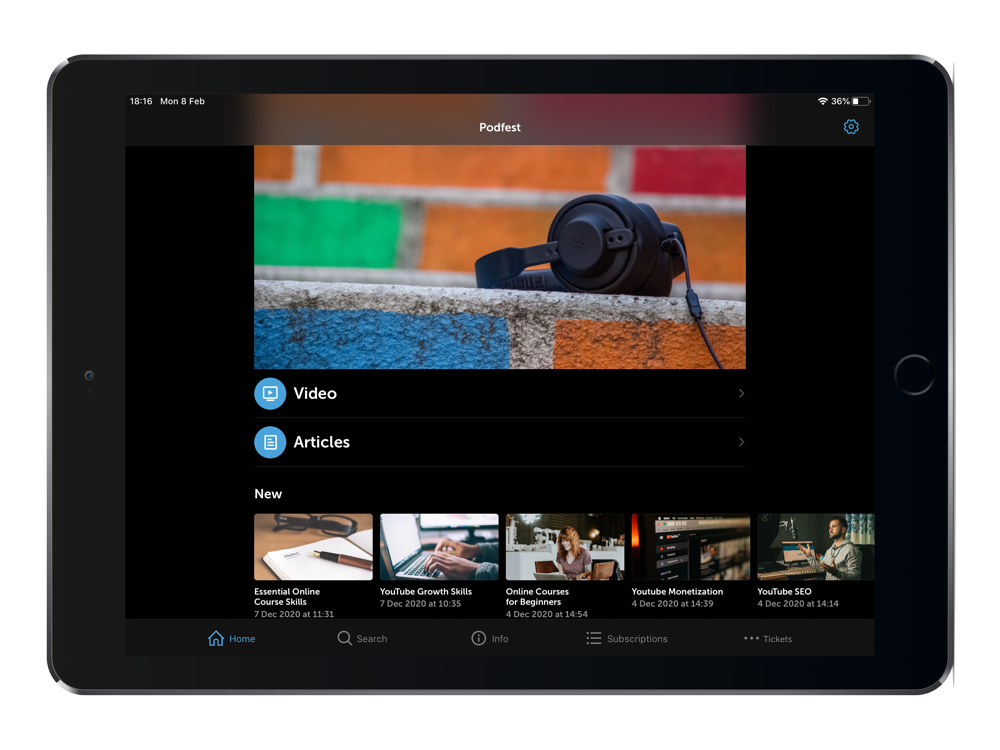Tap the iPad physical home button
This screenshot has width=1000, height=750.
(914, 375)
